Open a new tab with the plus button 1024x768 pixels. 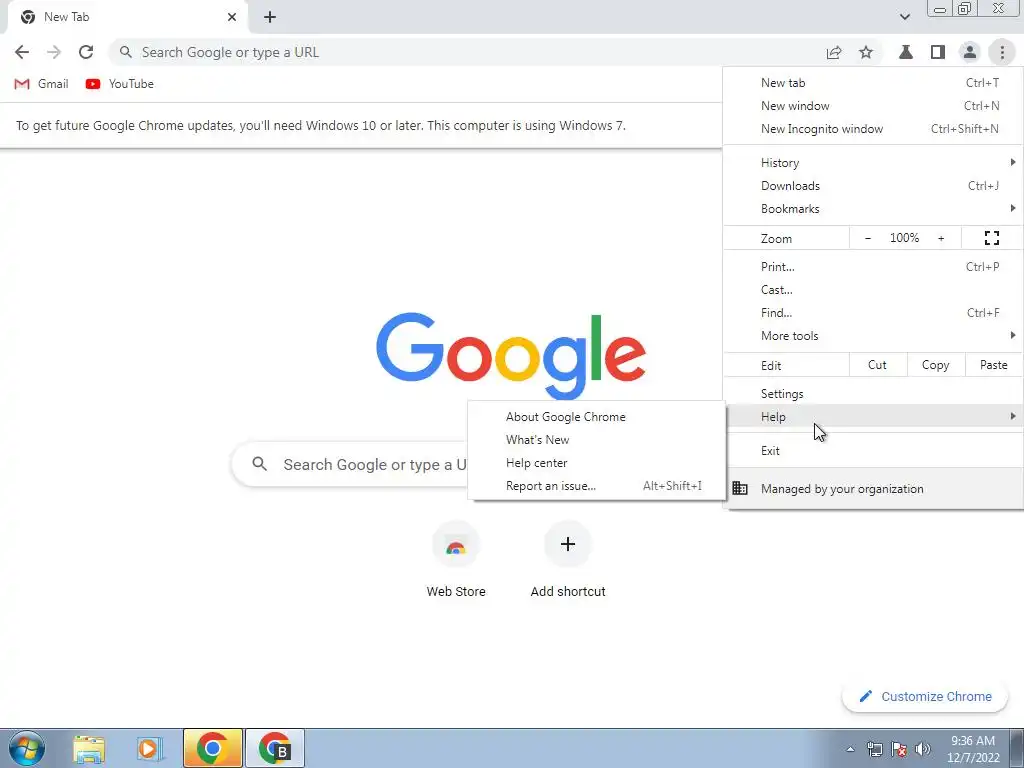[x=270, y=17]
